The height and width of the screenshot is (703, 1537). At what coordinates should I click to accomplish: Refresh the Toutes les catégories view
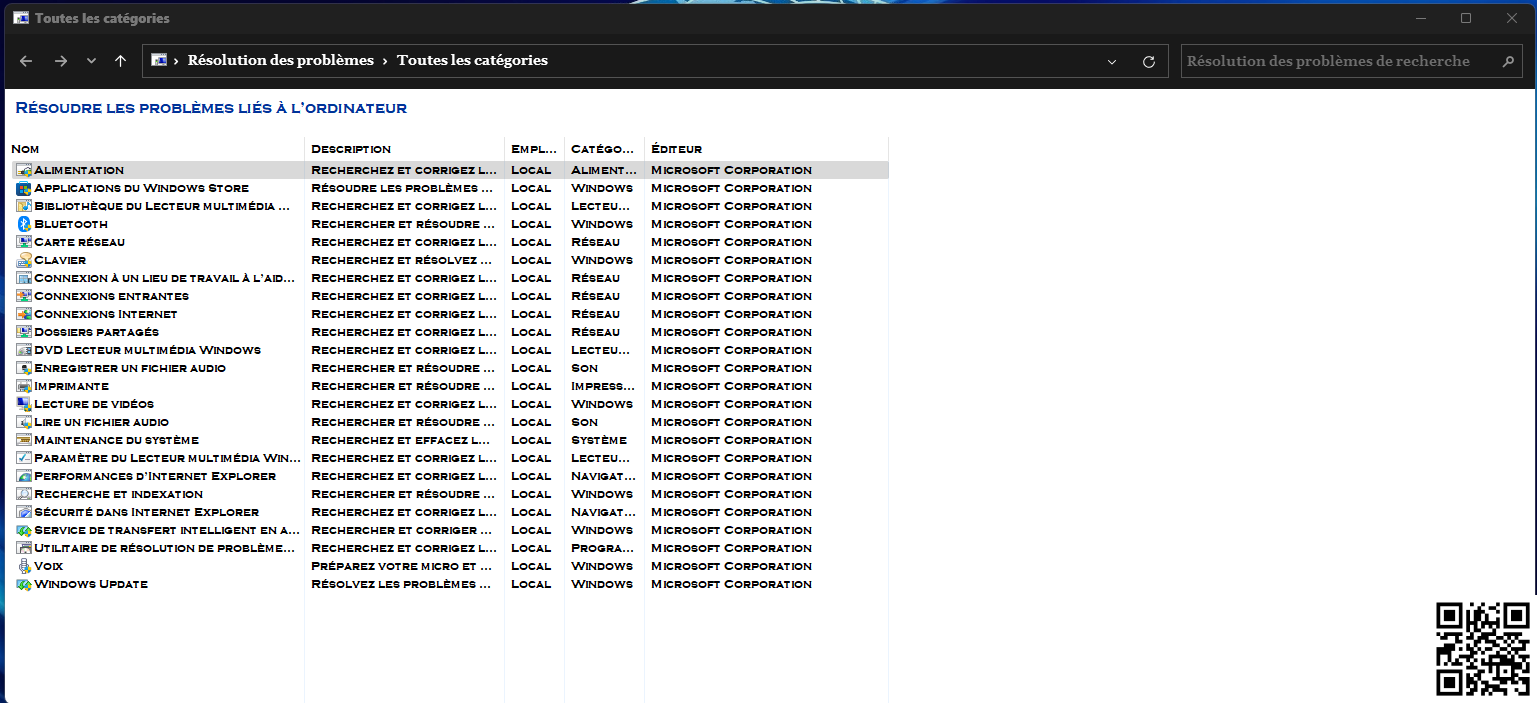tap(1149, 61)
